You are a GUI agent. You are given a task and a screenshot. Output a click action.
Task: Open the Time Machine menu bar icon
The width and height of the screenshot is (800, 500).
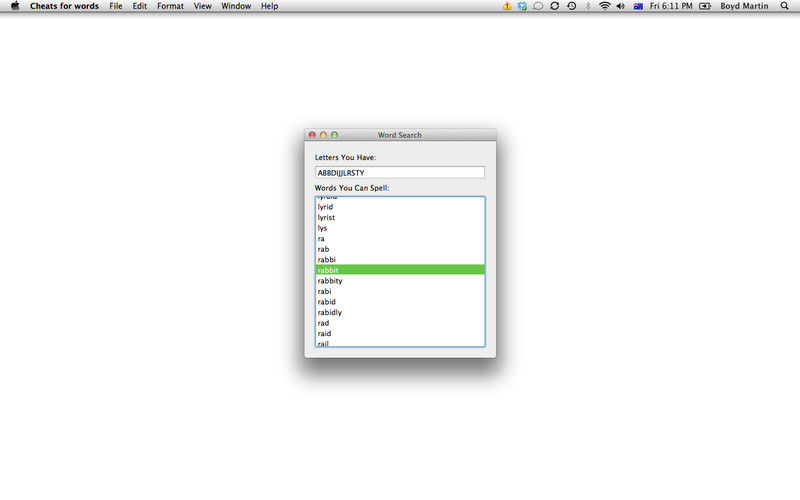coord(571,6)
